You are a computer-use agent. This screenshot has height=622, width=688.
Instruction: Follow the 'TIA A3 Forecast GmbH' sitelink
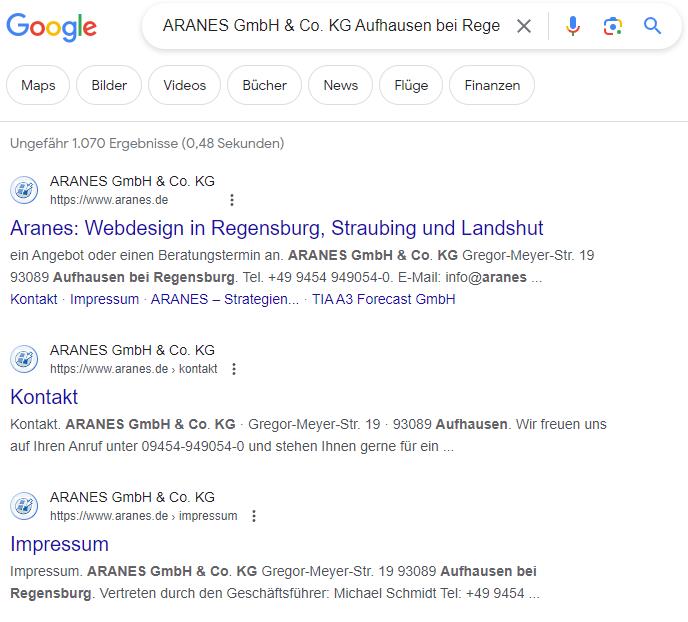383,299
